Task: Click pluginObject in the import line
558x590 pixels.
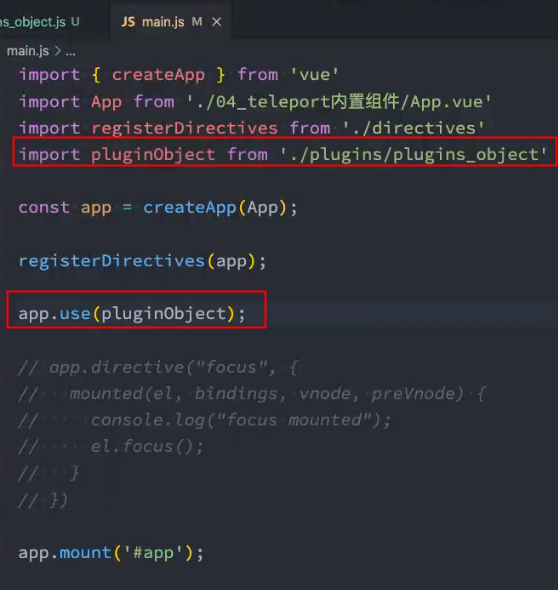Action: point(153,155)
